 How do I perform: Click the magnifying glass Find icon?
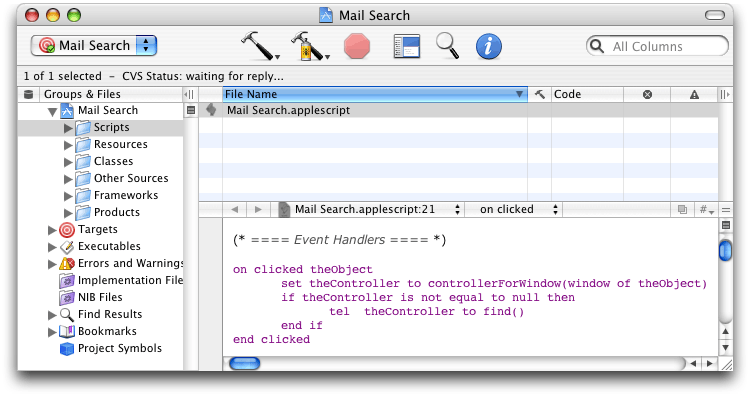point(447,46)
